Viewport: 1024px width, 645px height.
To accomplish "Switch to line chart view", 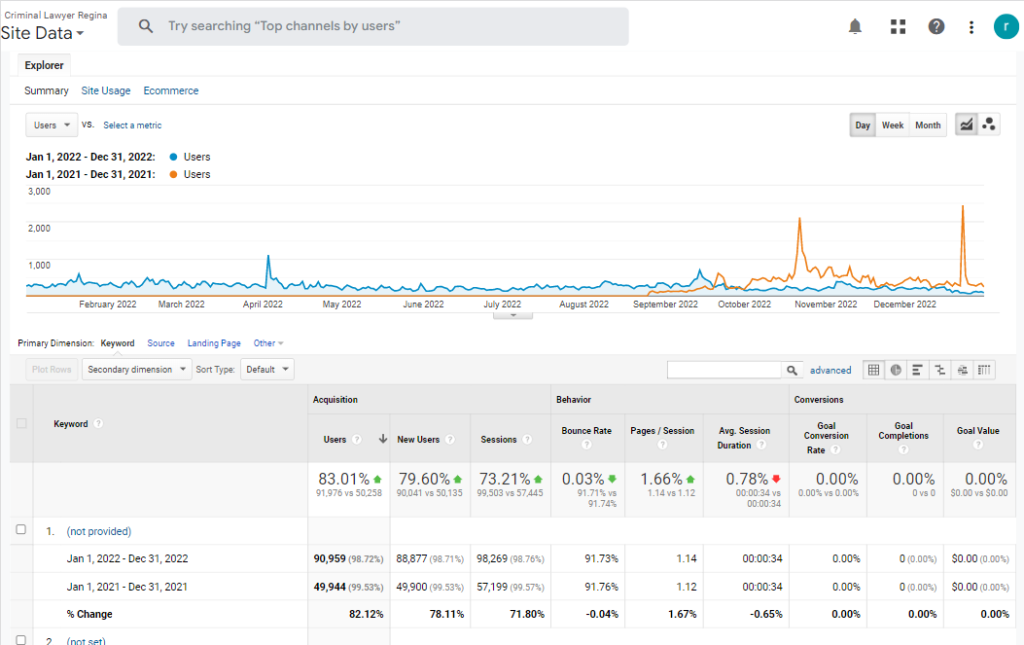I will pos(966,125).
